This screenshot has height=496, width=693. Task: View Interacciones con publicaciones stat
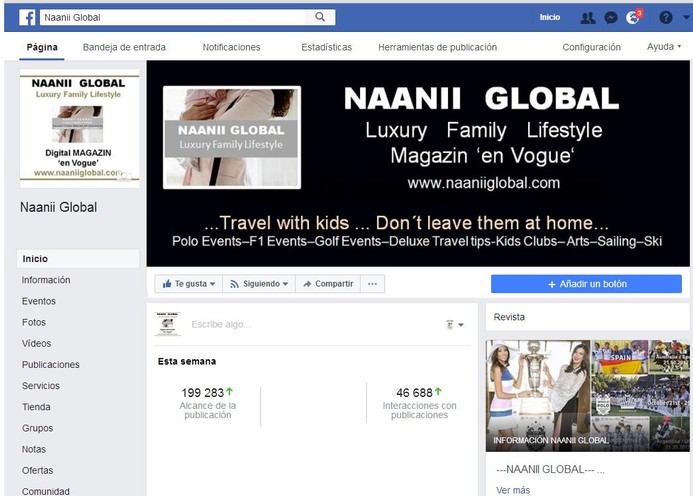point(419,403)
